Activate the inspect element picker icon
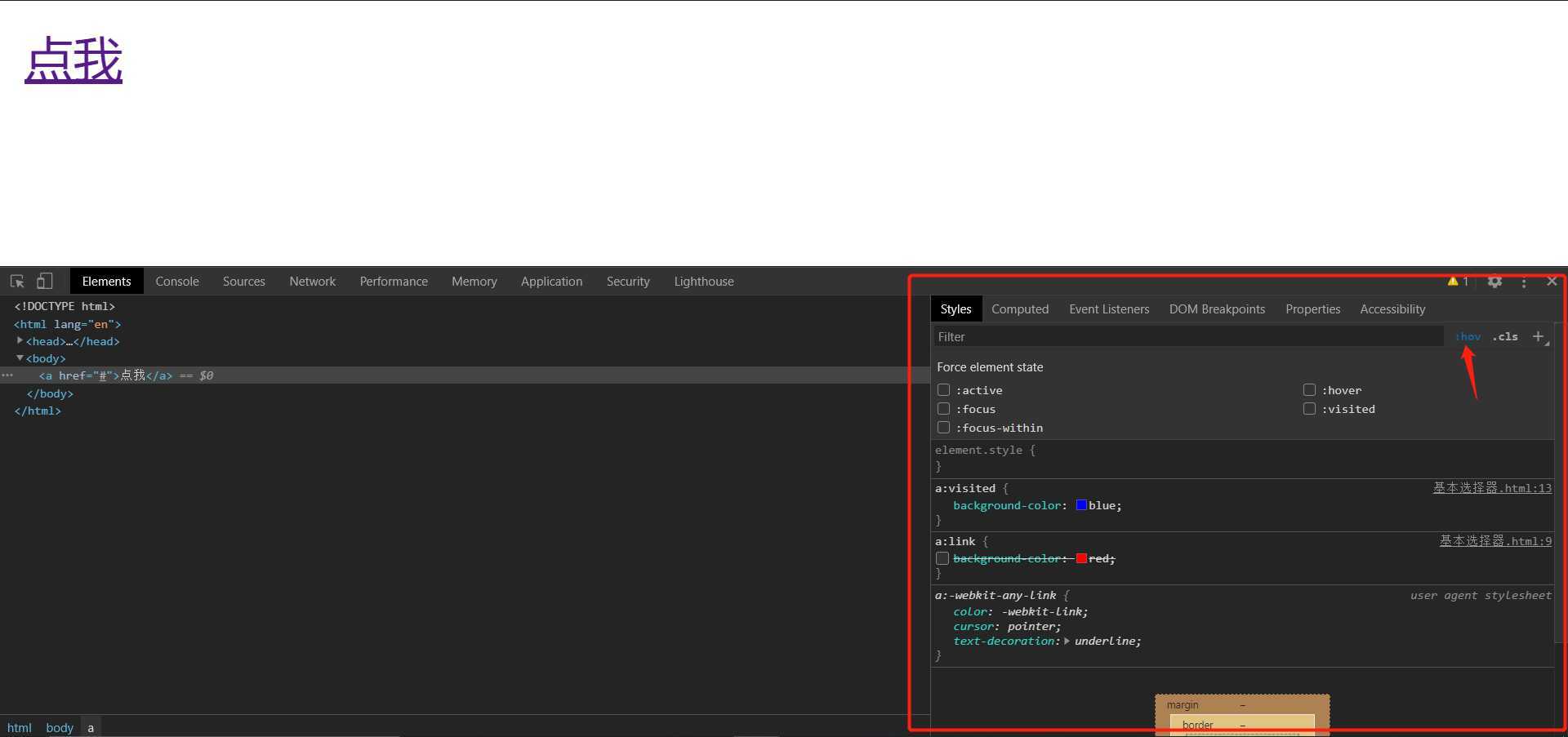The height and width of the screenshot is (737, 1568). [x=17, y=281]
